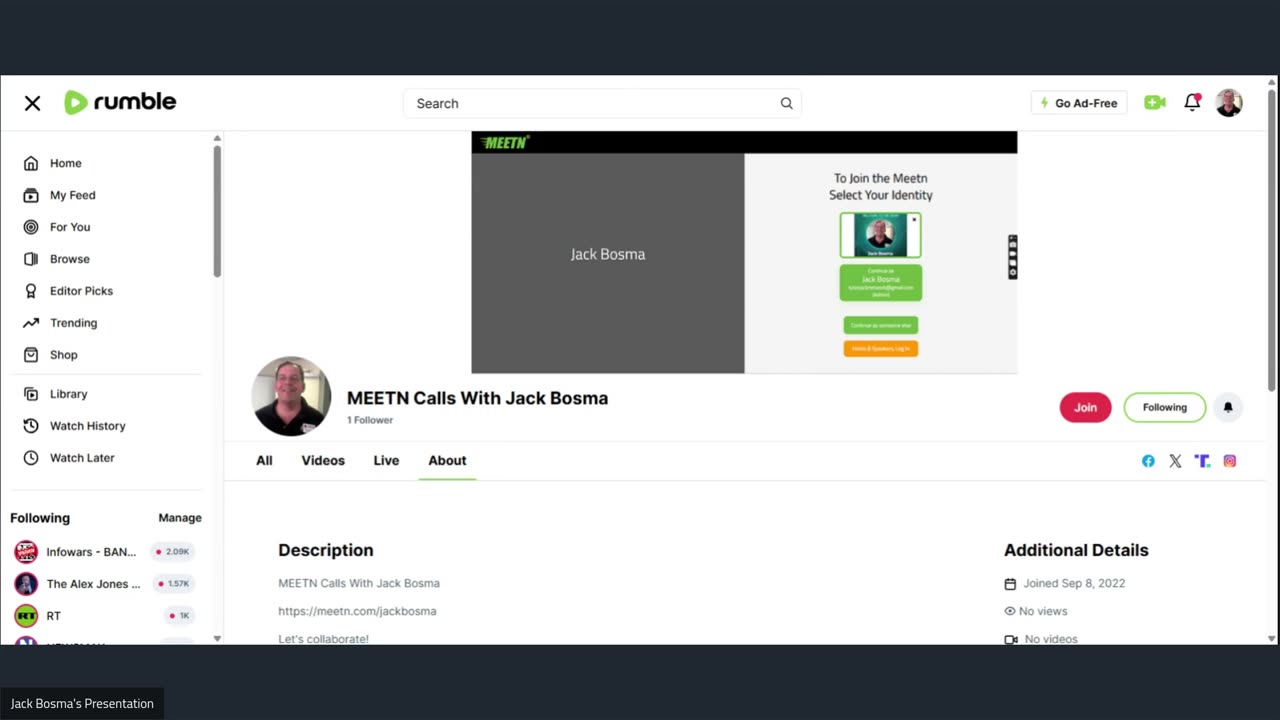Switch to the All tab
The height and width of the screenshot is (720, 1280).
pyautogui.click(x=264, y=461)
